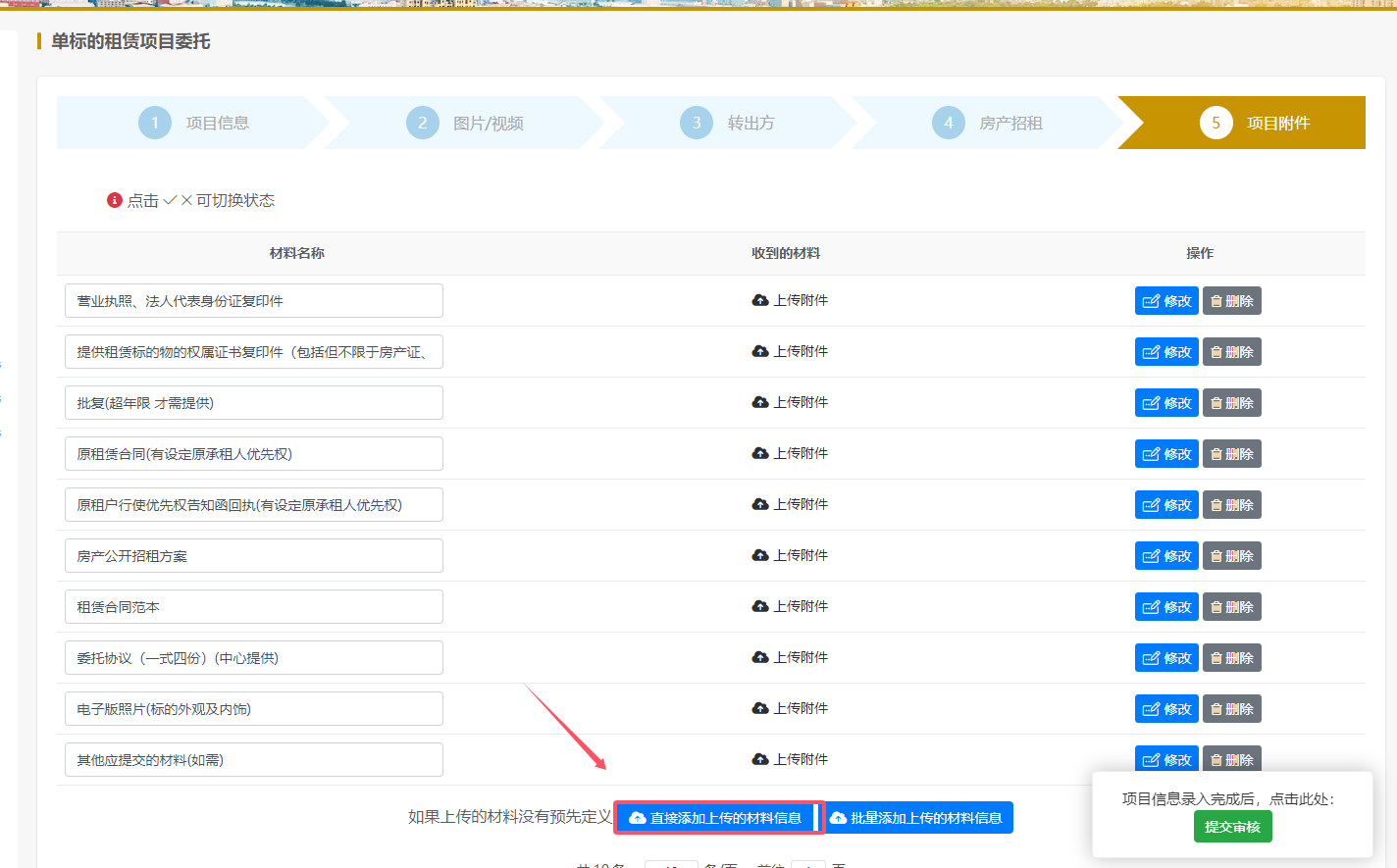Focus the 原租赁合同 name field
1397x868 pixels.
point(254,454)
